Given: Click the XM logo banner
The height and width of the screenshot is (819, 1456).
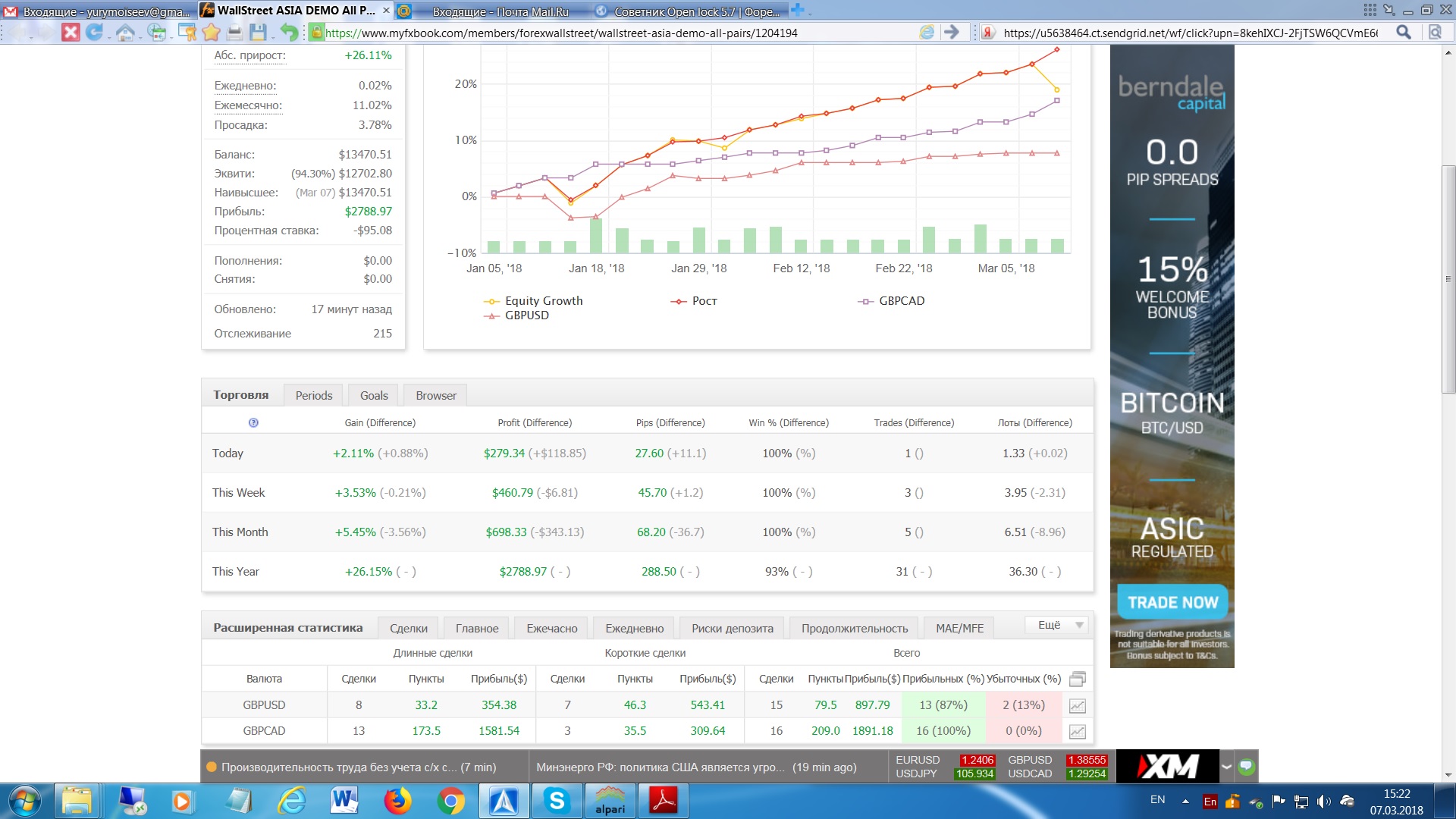Looking at the screenshot, I should click(x=1167, y=767).
